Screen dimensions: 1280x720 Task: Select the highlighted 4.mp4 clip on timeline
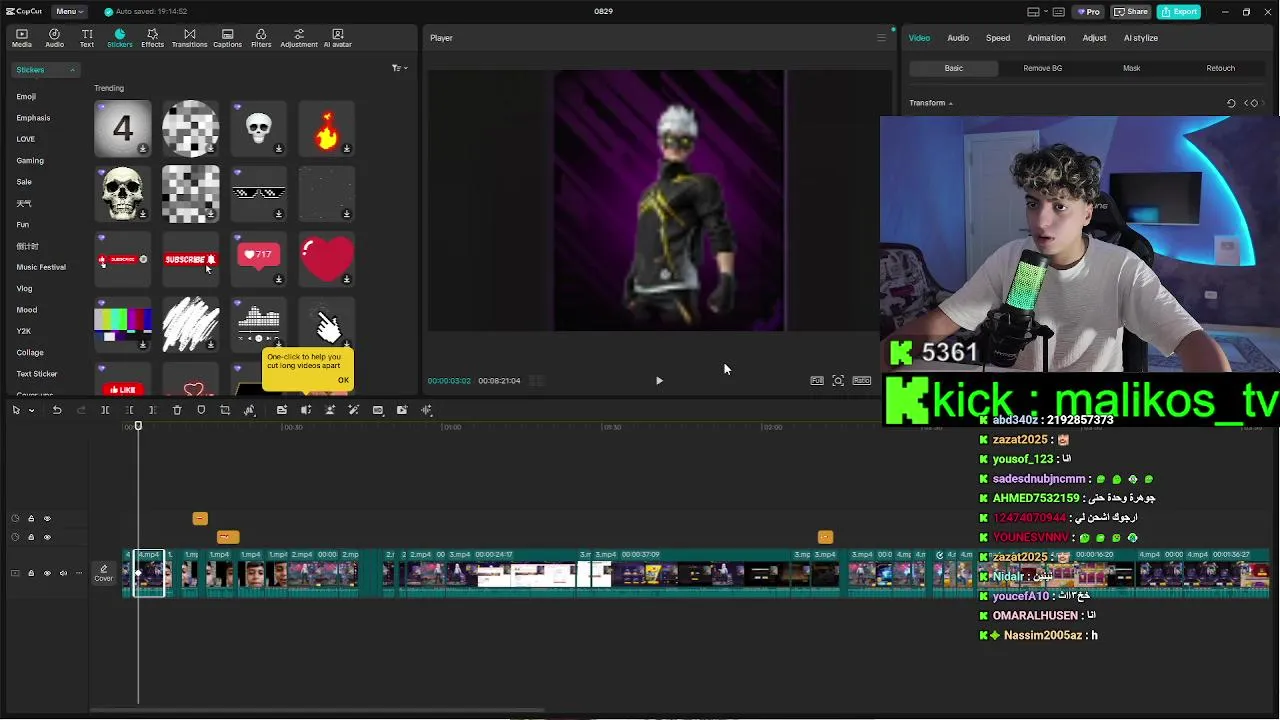click(149, 573)
